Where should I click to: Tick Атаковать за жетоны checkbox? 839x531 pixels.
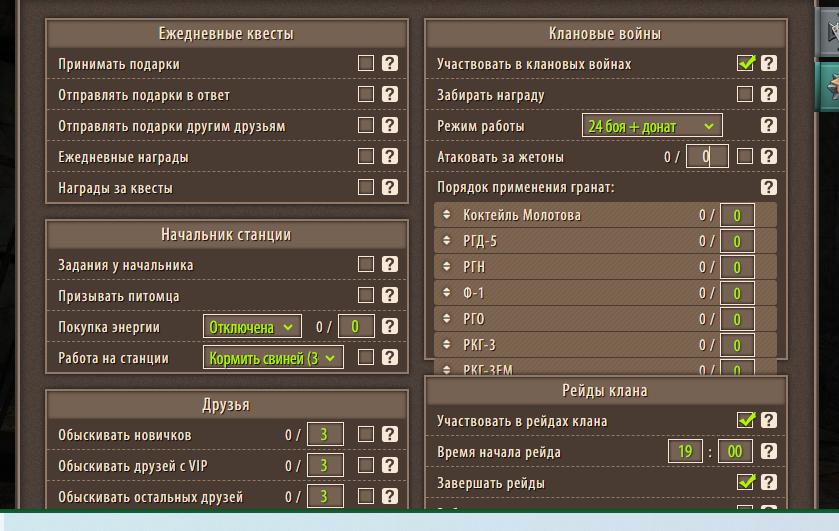[745, 157]
